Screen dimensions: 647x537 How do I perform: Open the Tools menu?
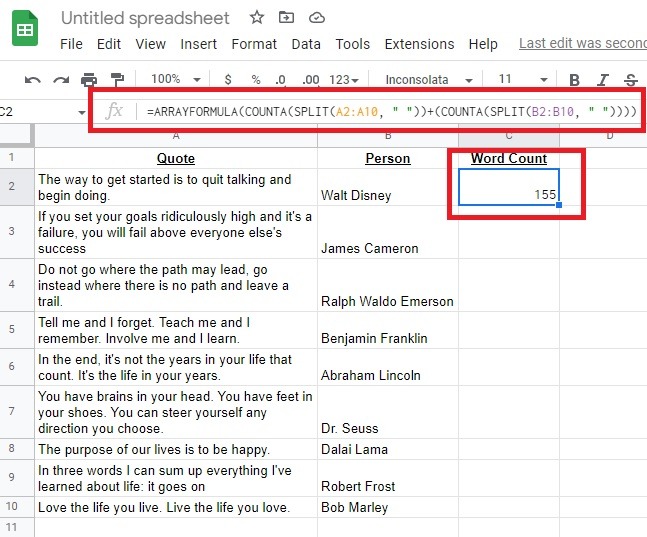click(x=352, y=44)
